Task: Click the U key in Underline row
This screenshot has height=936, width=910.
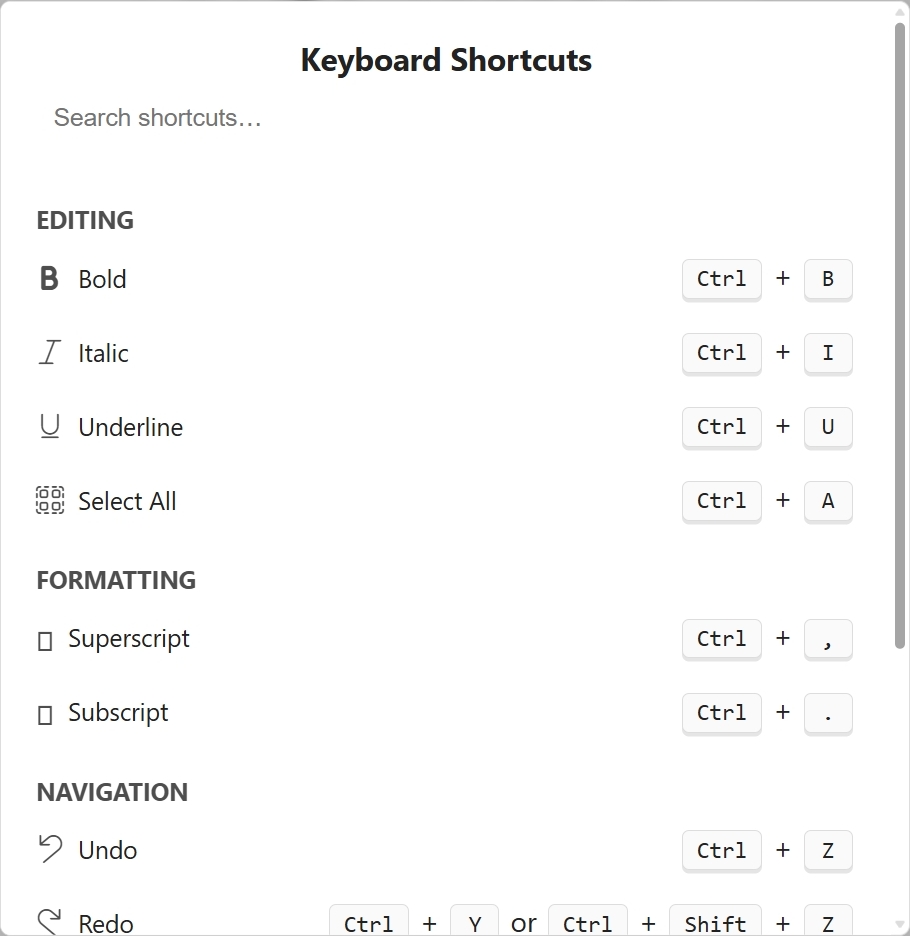Action: [827, 427]
